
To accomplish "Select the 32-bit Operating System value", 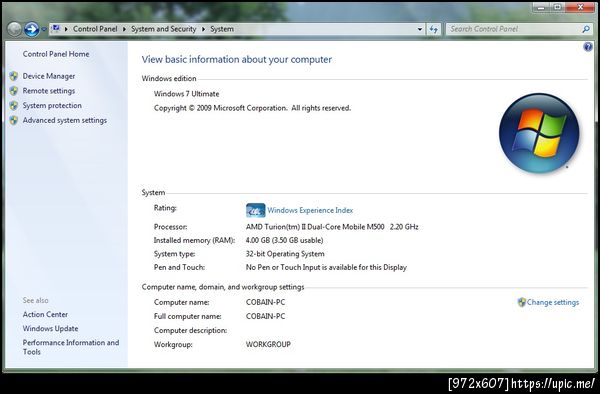I will (285, 254).
